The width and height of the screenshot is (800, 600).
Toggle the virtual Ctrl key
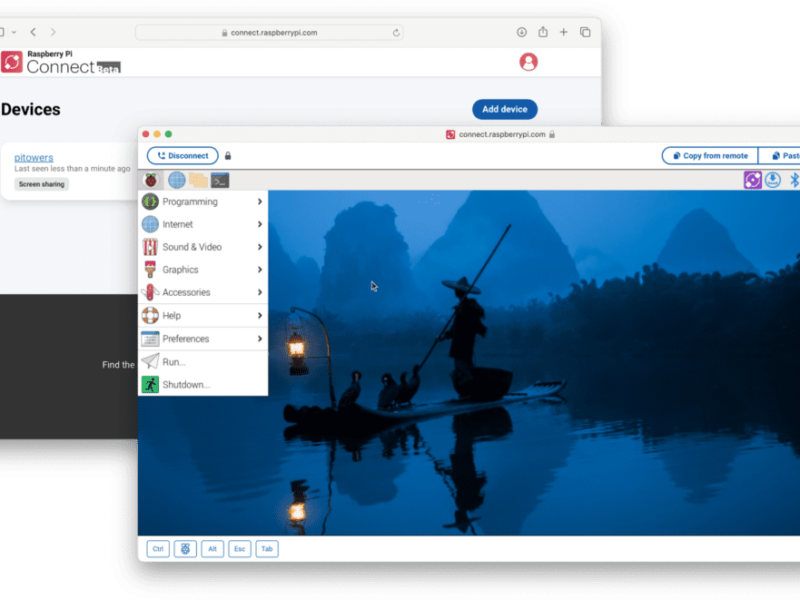[157, 548]
